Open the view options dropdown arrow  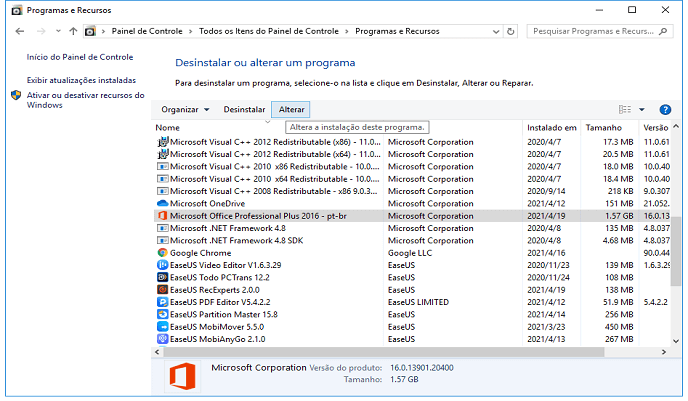[x=641, y=109]
